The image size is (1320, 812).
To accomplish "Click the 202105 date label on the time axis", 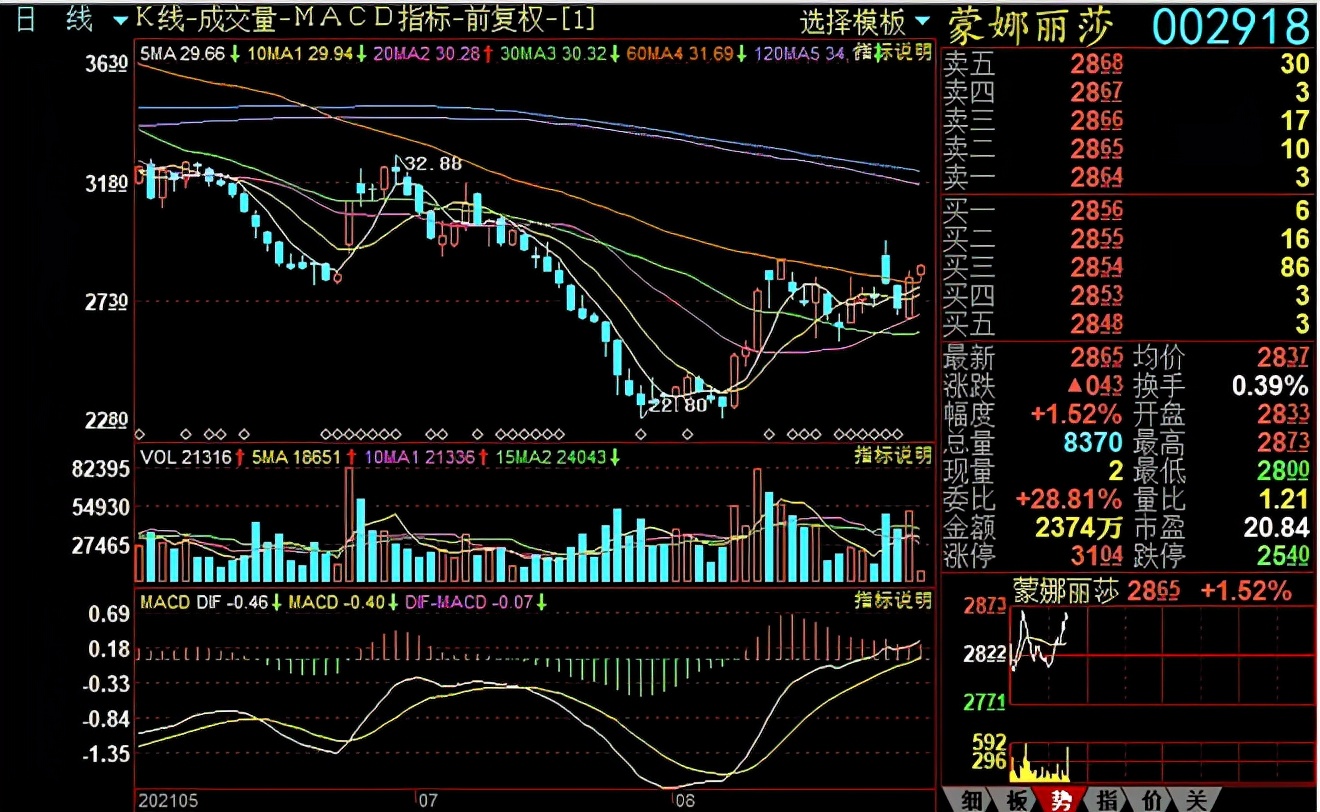I will [166, 802].
